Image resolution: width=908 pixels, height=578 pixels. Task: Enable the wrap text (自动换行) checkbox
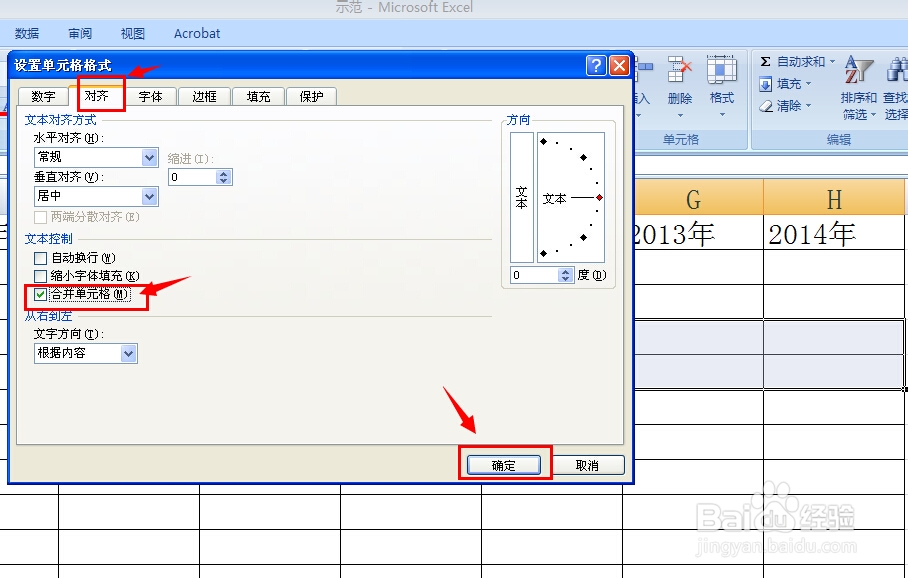click(40, 257)
